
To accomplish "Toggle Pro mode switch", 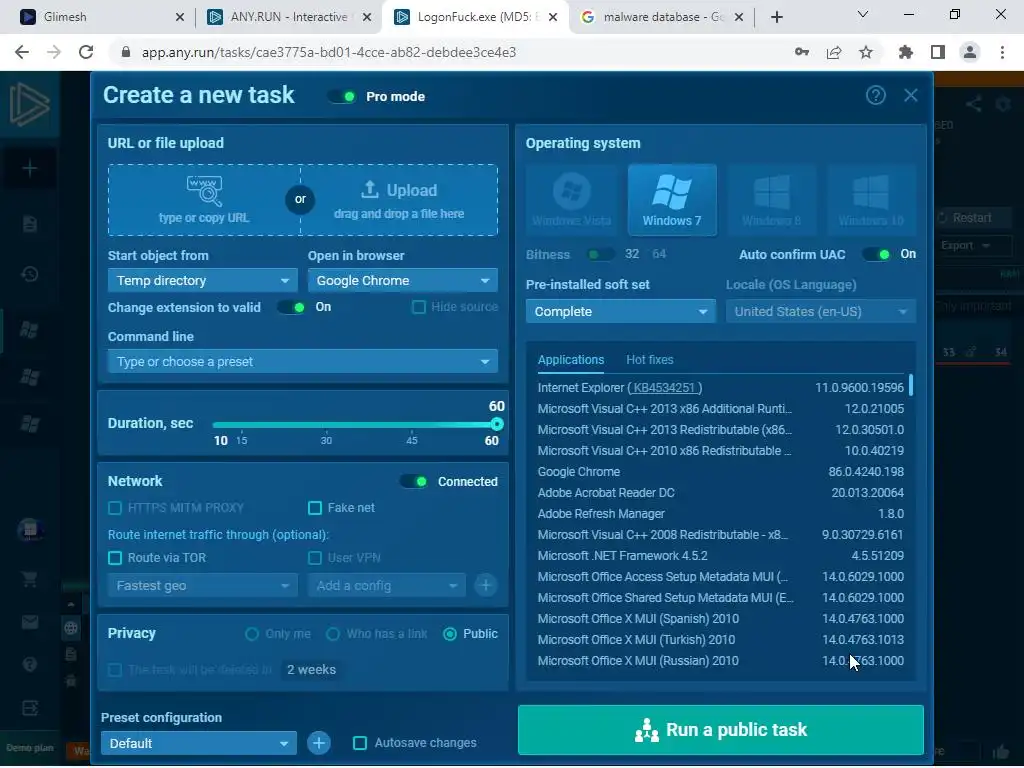I will (x=342, y=97).
